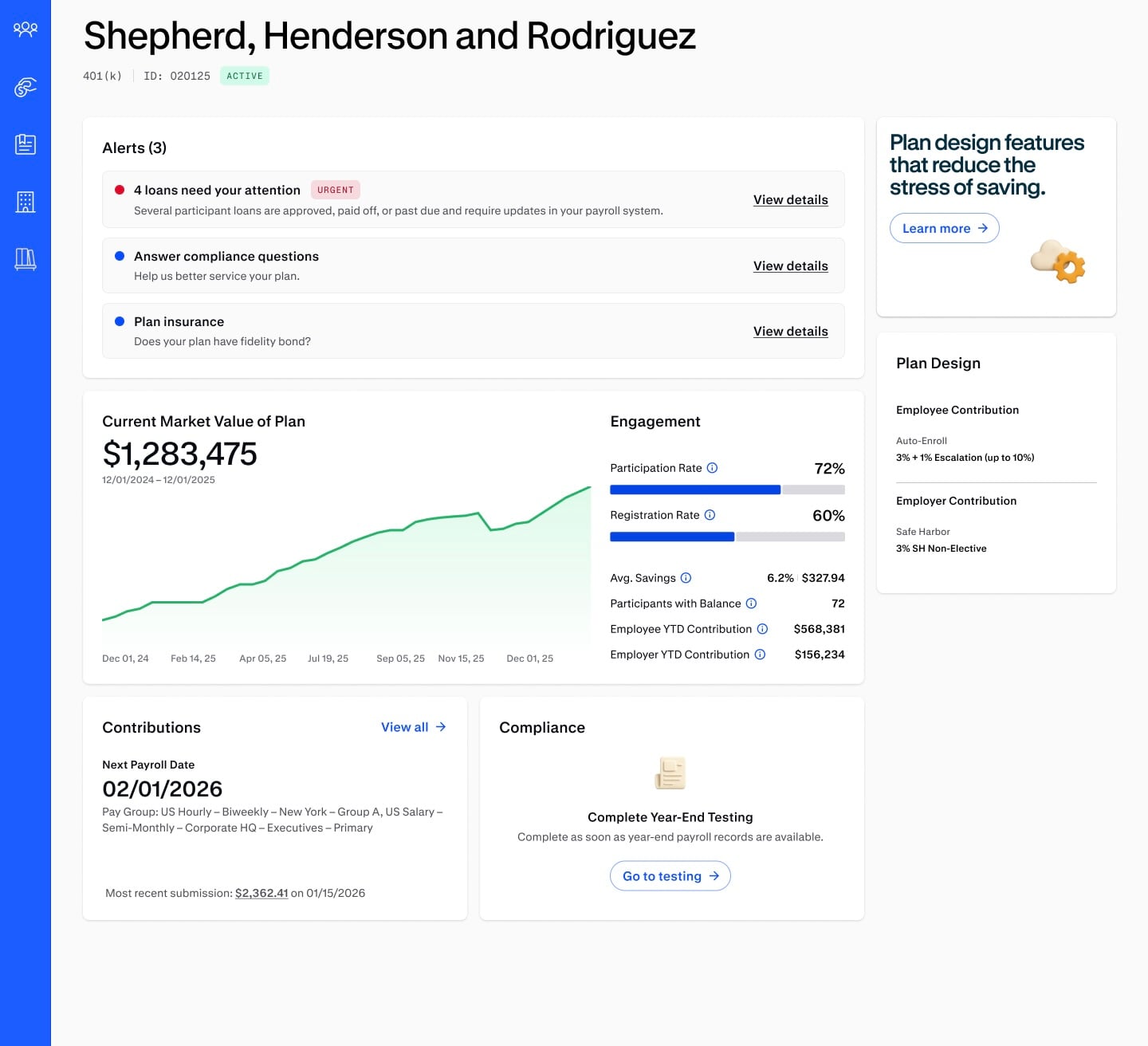Open the bookmarked document sidebar icon

click(x=26, y=144)
